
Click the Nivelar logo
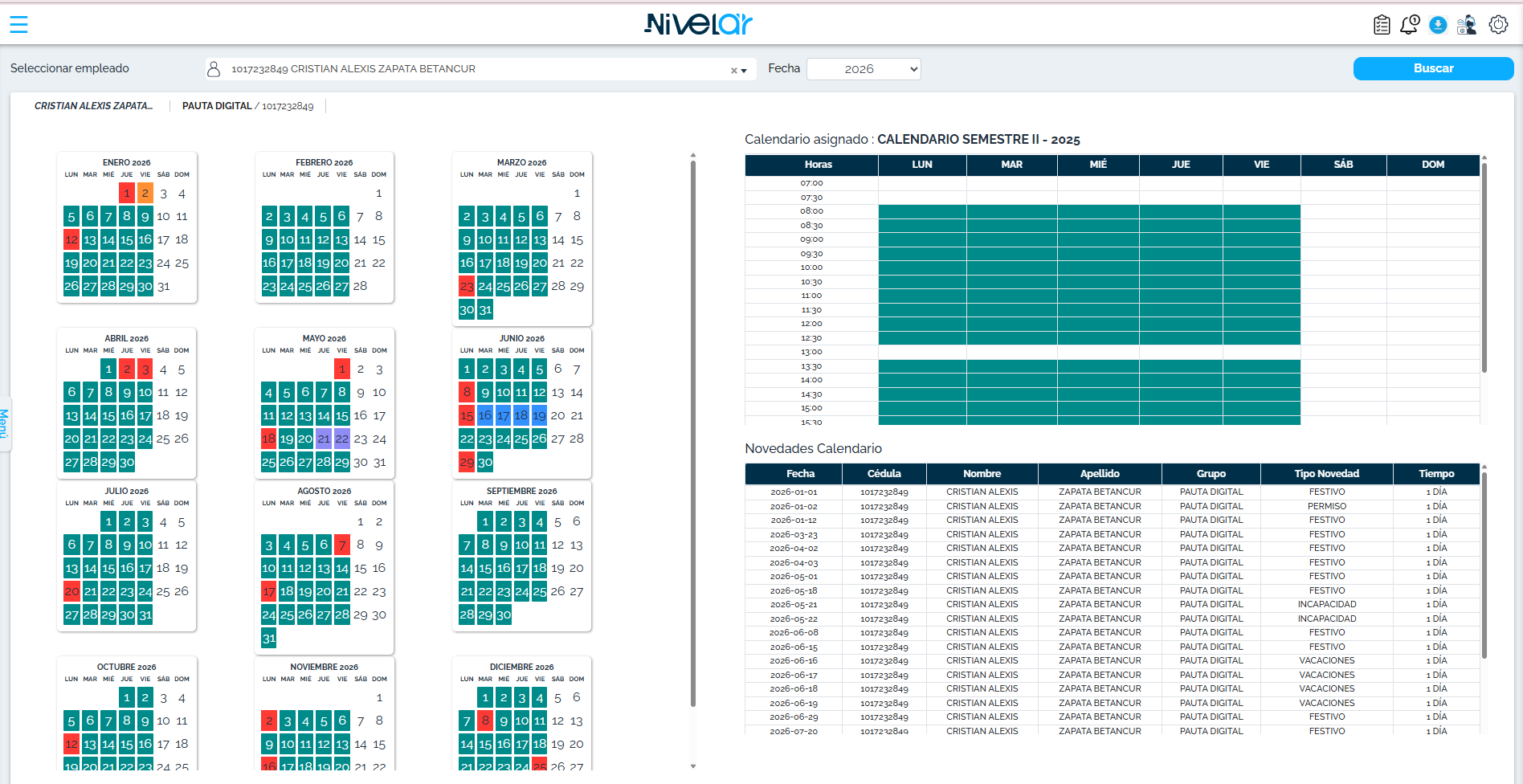pos(698,24)
